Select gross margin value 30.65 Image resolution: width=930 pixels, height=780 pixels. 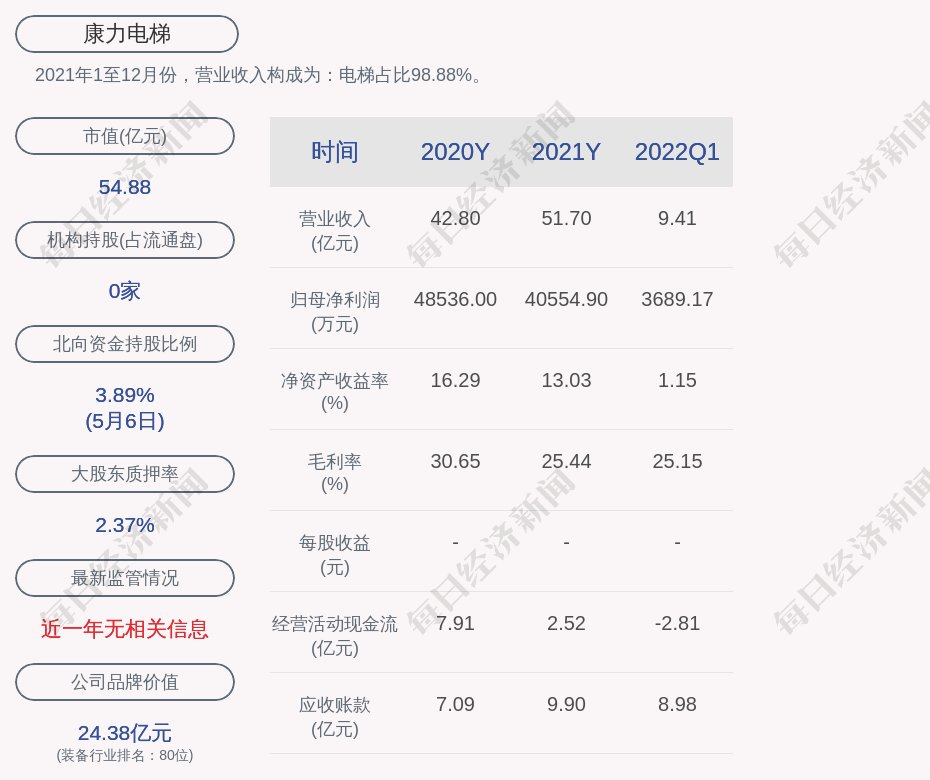(455, 461)
